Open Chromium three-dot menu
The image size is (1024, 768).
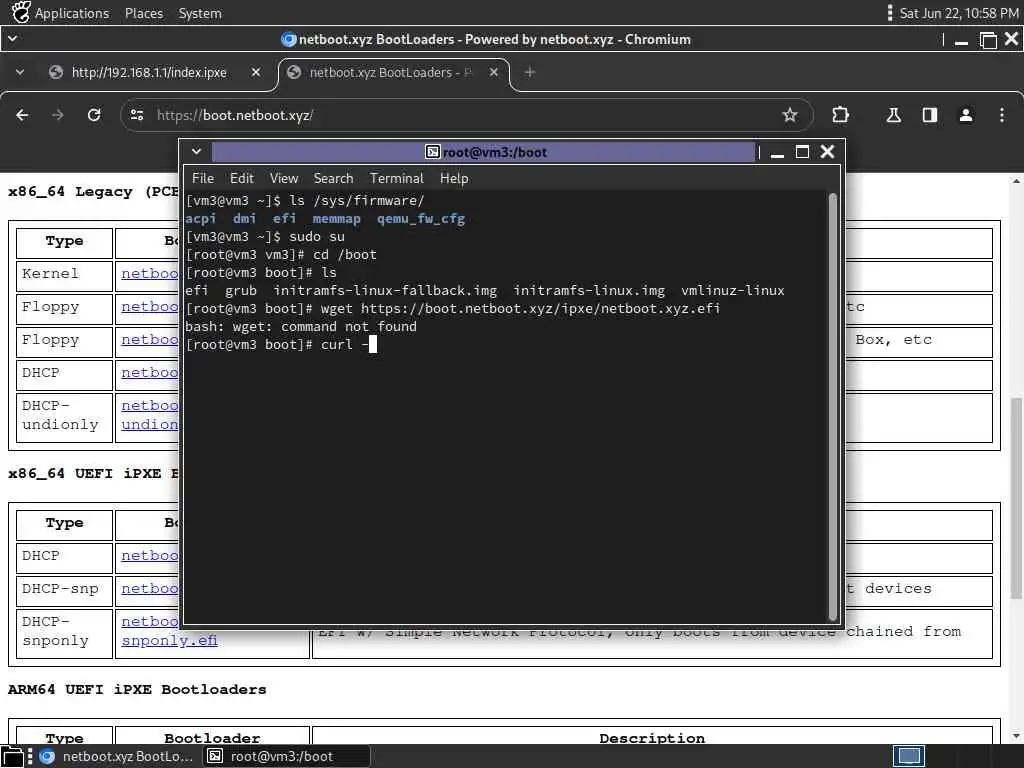click(x=1001, y=115)
